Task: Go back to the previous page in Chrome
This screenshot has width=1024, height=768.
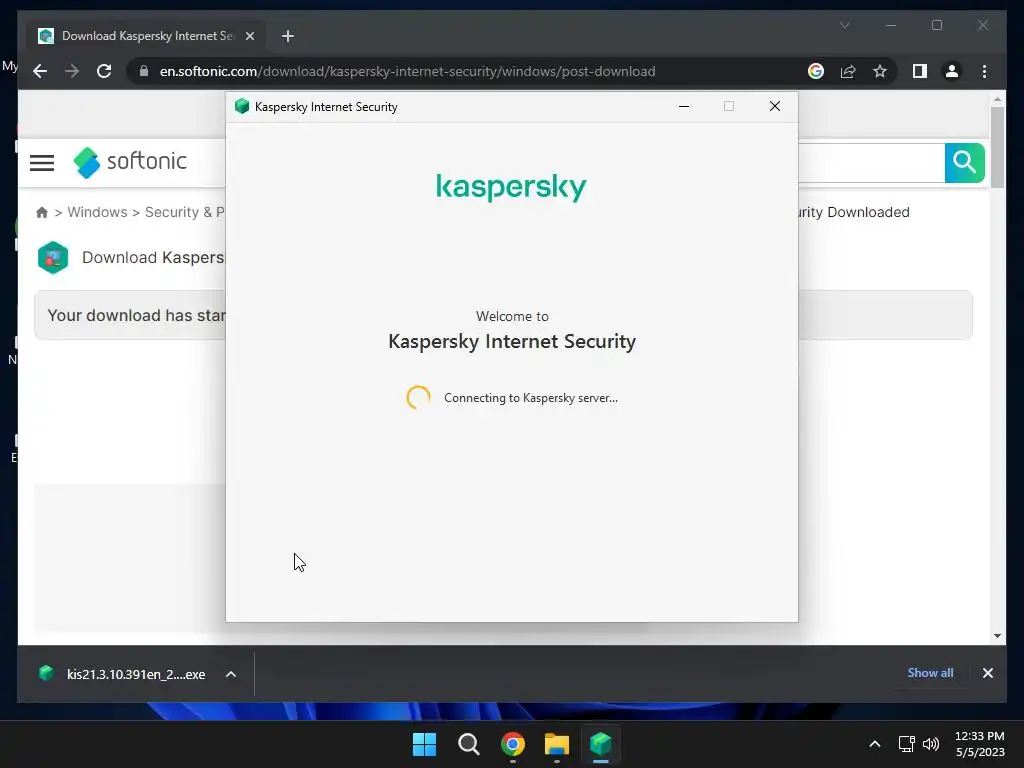Action: (40, 71)
